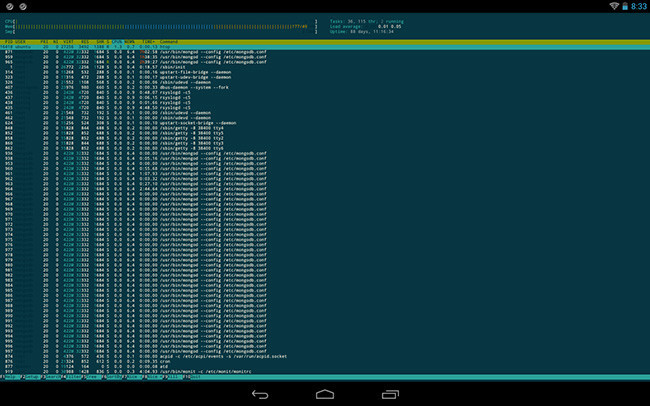Tap the 8:33 clock in status bar
The width and height of the screenshot is (650, 406).
(x=639, y=6)
